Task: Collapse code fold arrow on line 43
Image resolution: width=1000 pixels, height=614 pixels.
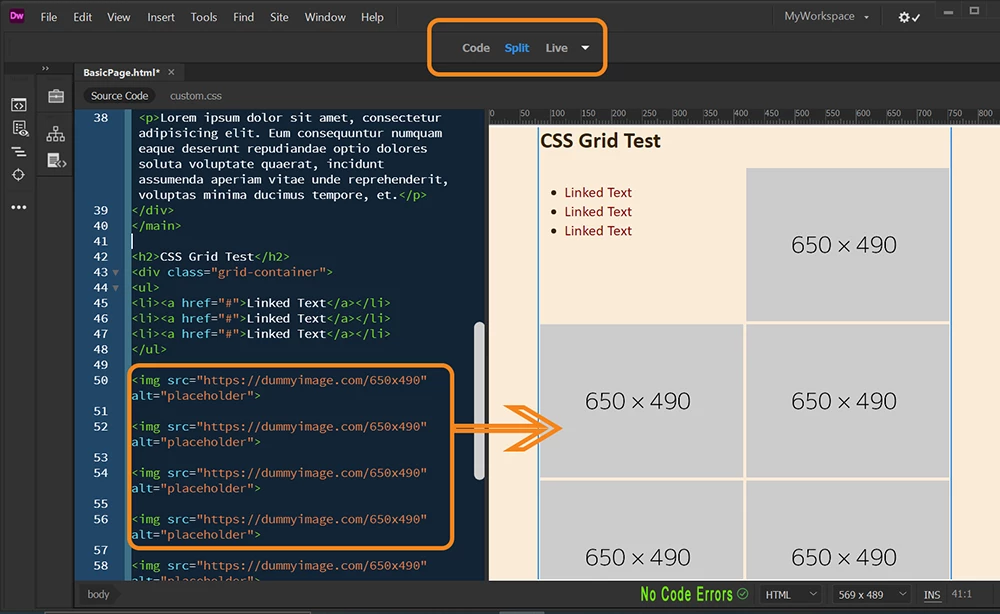Action: pyautogui.click(x=115, y=272)
